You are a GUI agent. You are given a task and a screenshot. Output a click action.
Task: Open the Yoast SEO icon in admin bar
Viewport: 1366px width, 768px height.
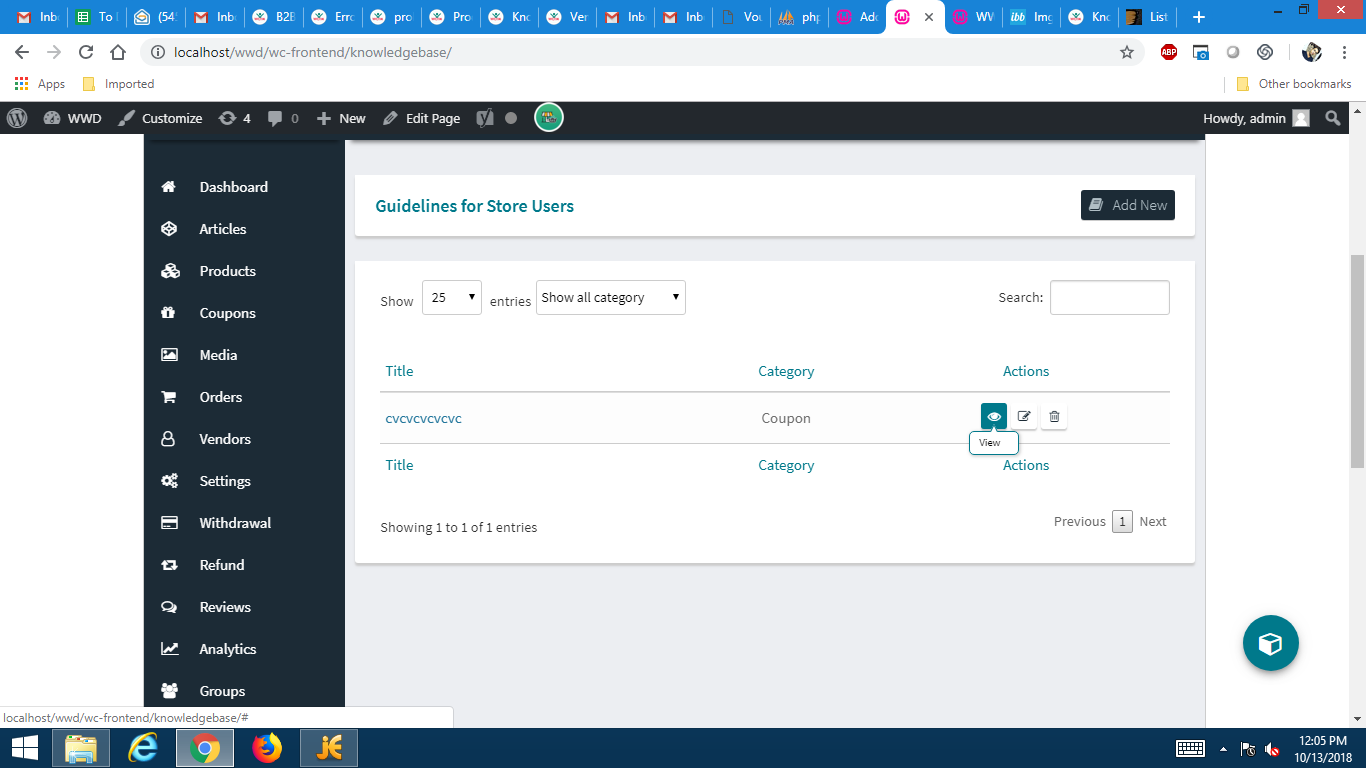tap(485, 118)
